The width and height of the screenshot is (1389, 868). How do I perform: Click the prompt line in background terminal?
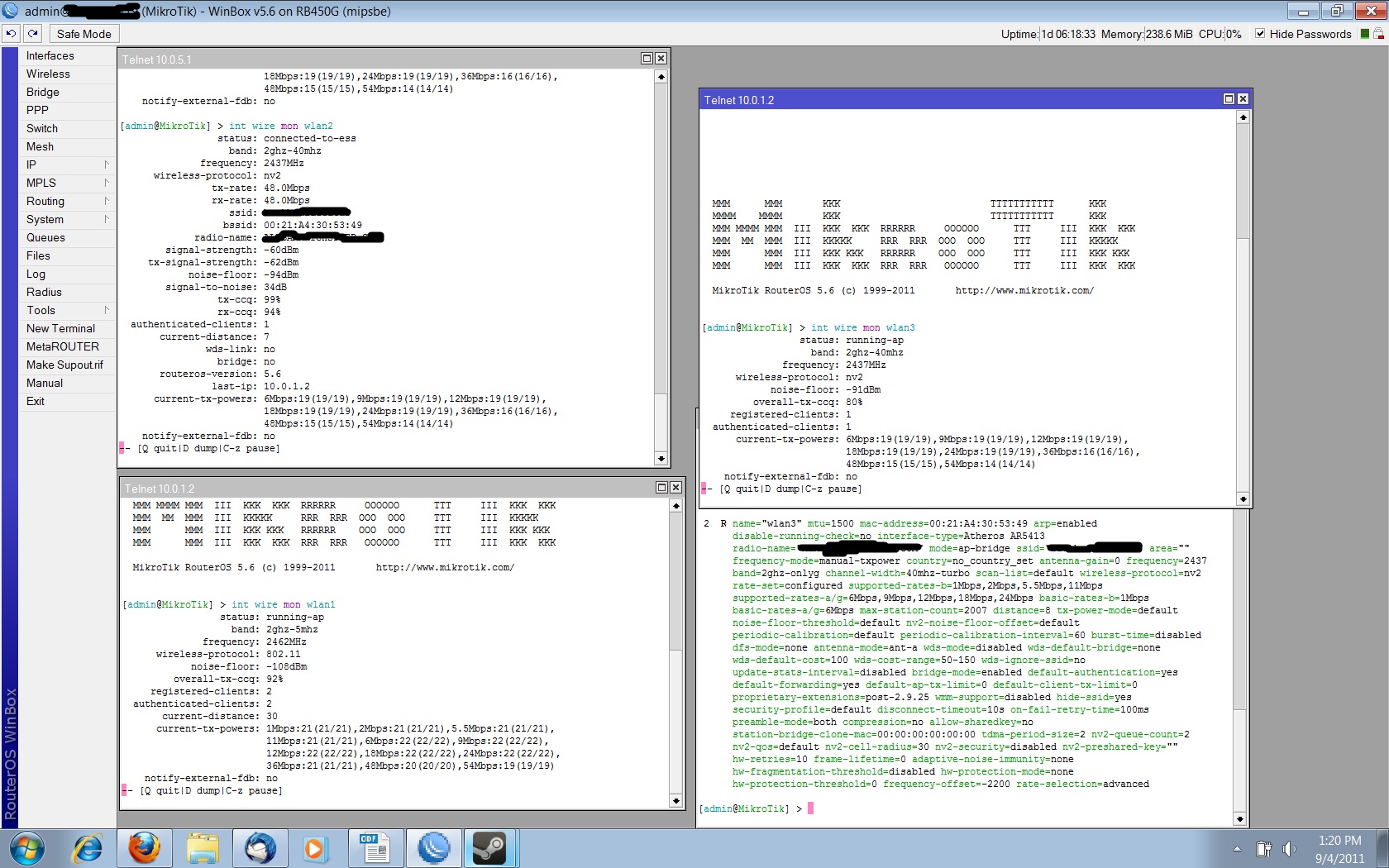(x=757, y=808)
